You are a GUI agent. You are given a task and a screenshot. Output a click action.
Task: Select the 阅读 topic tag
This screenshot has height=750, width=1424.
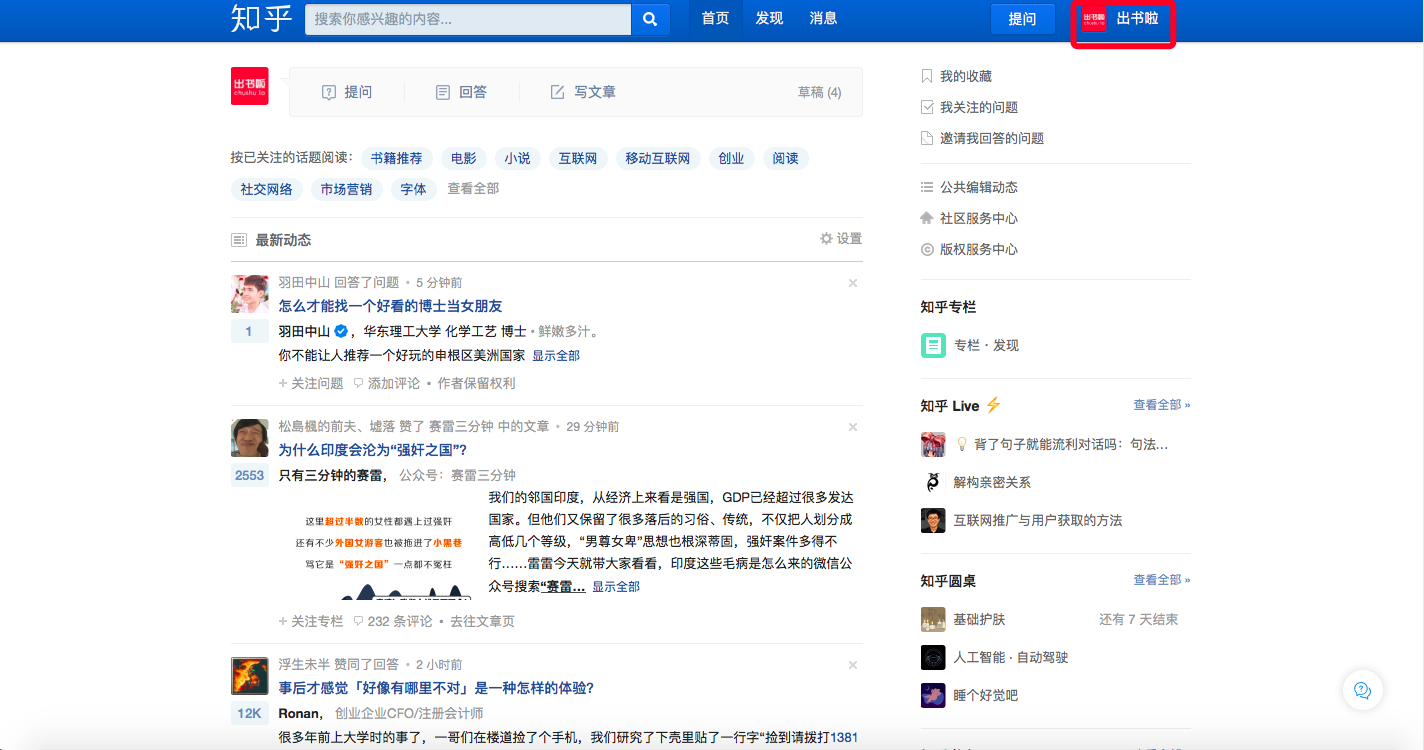[786, 158]
